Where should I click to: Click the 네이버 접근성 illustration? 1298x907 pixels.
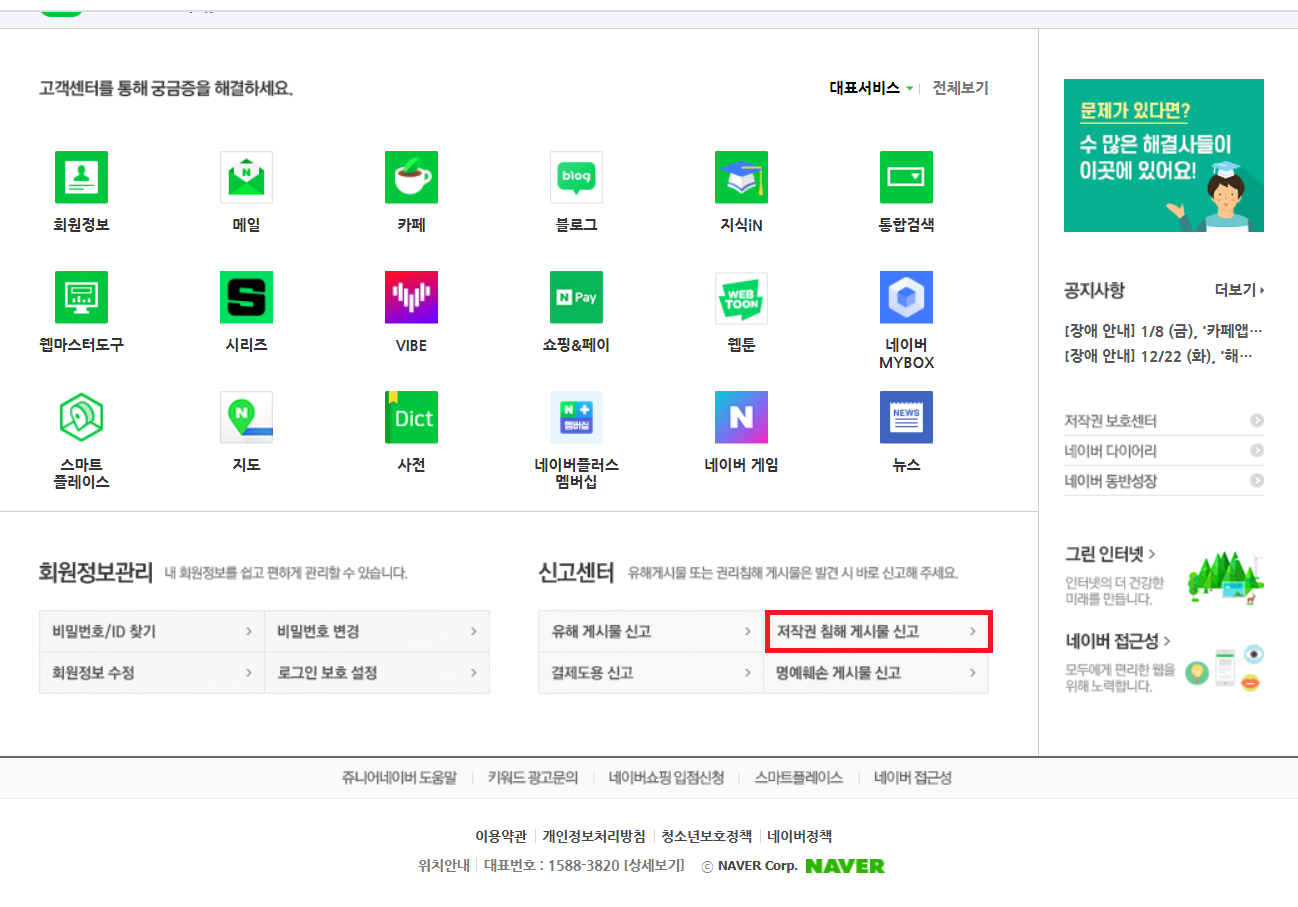(x=1225, y=667)
